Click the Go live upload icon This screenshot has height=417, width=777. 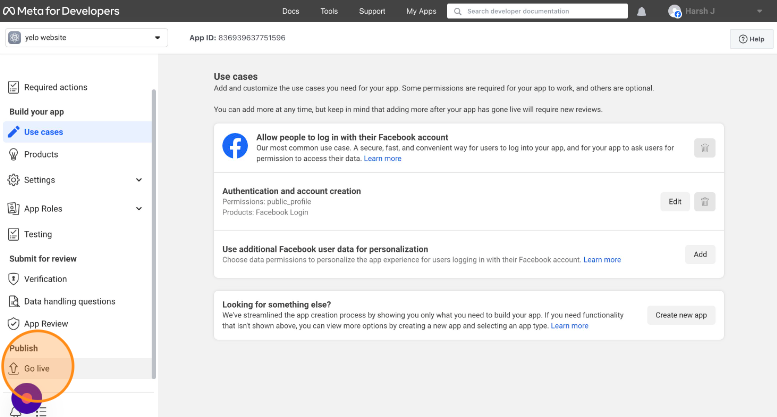(x=13, y=368)
